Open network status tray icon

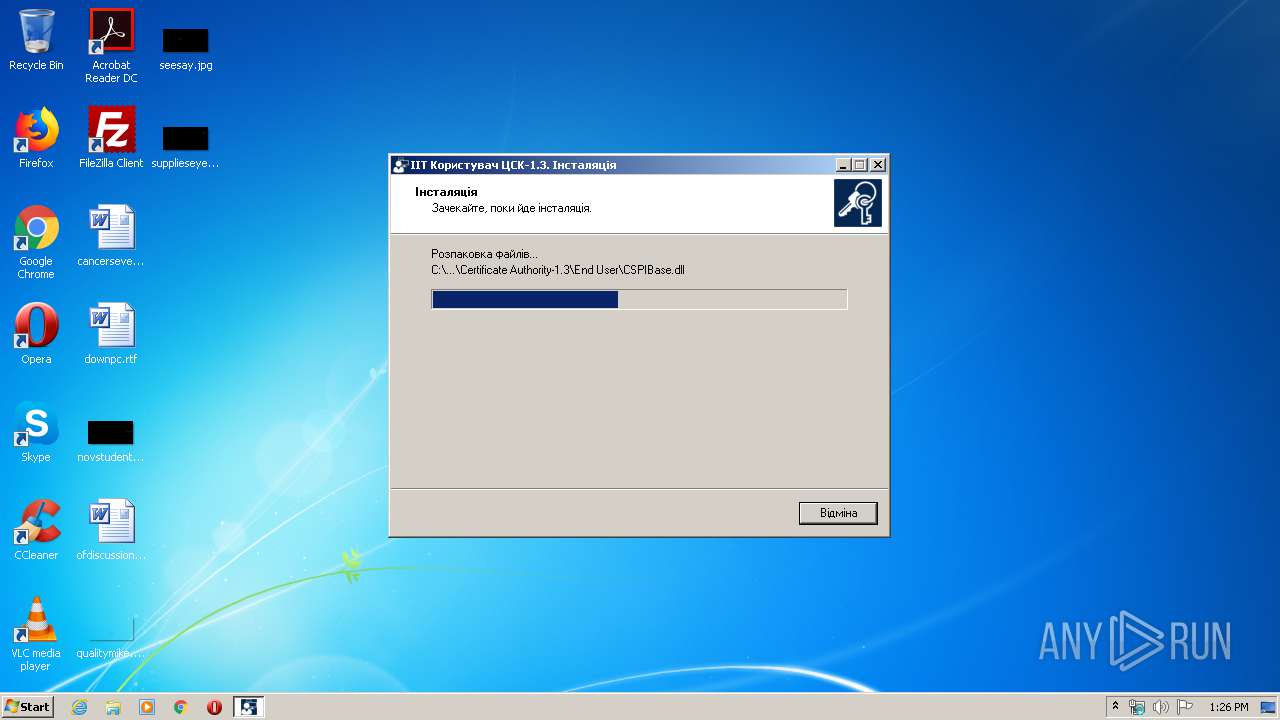point(1137,707)
